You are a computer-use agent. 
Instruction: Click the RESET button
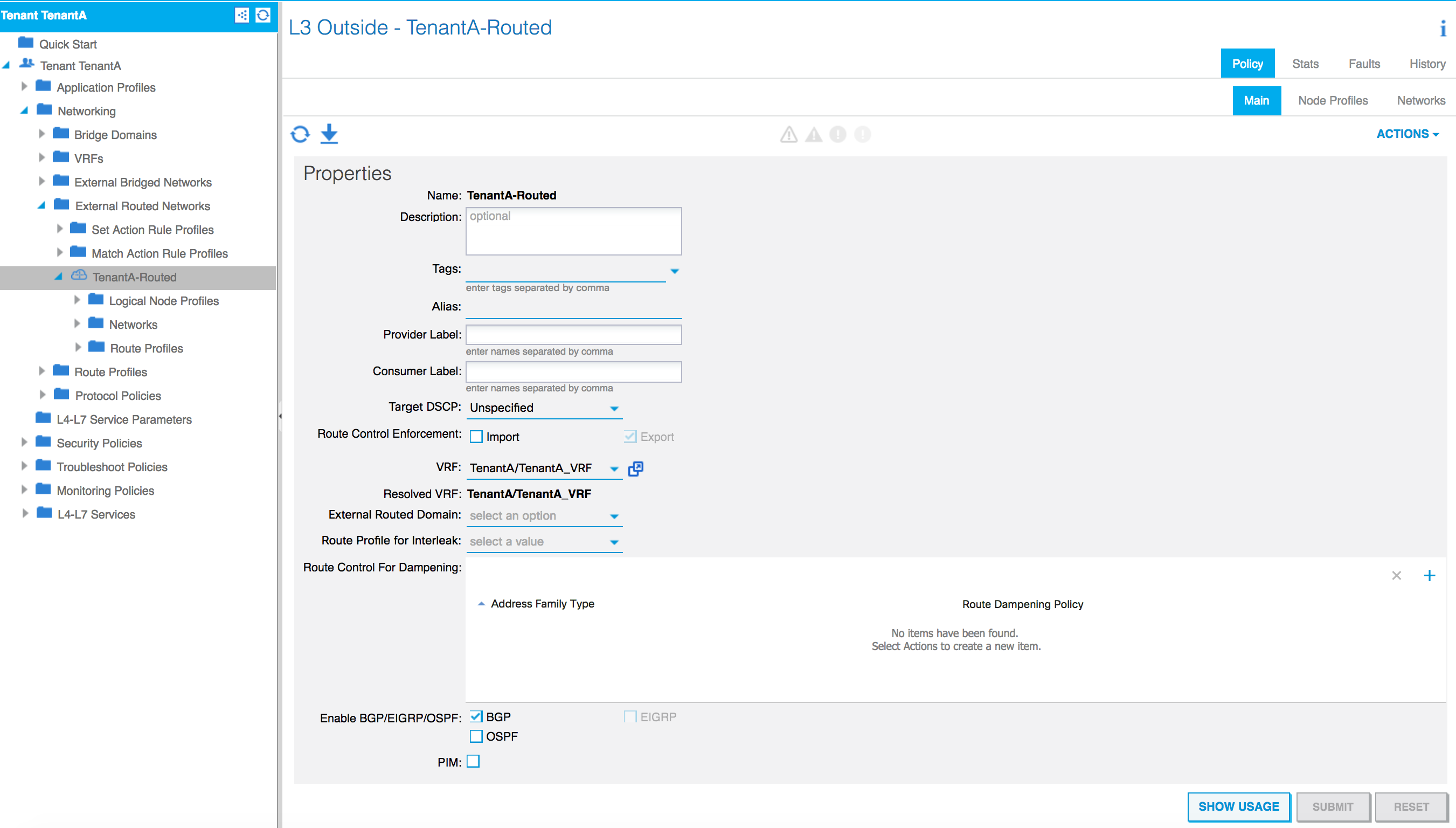[1411, 806]
